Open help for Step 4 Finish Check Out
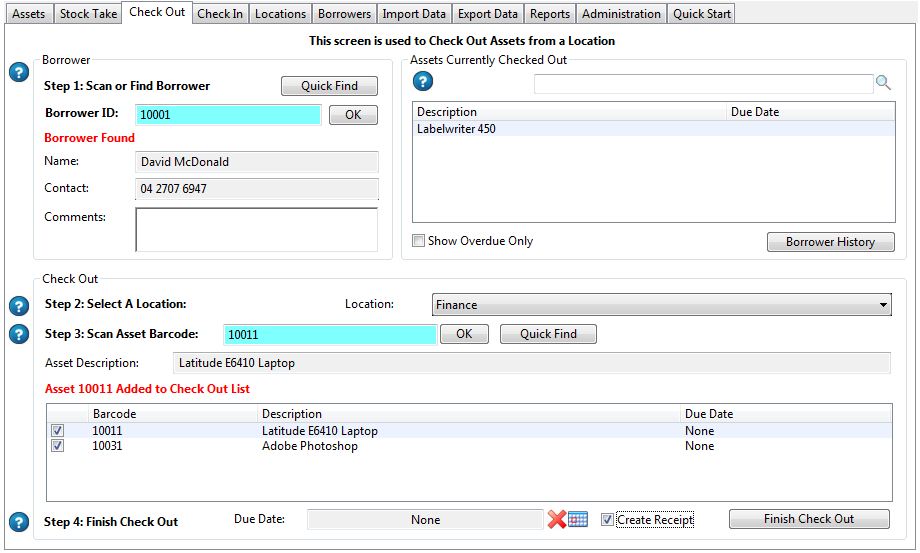920x553 pixels. (x=18, y=521)
